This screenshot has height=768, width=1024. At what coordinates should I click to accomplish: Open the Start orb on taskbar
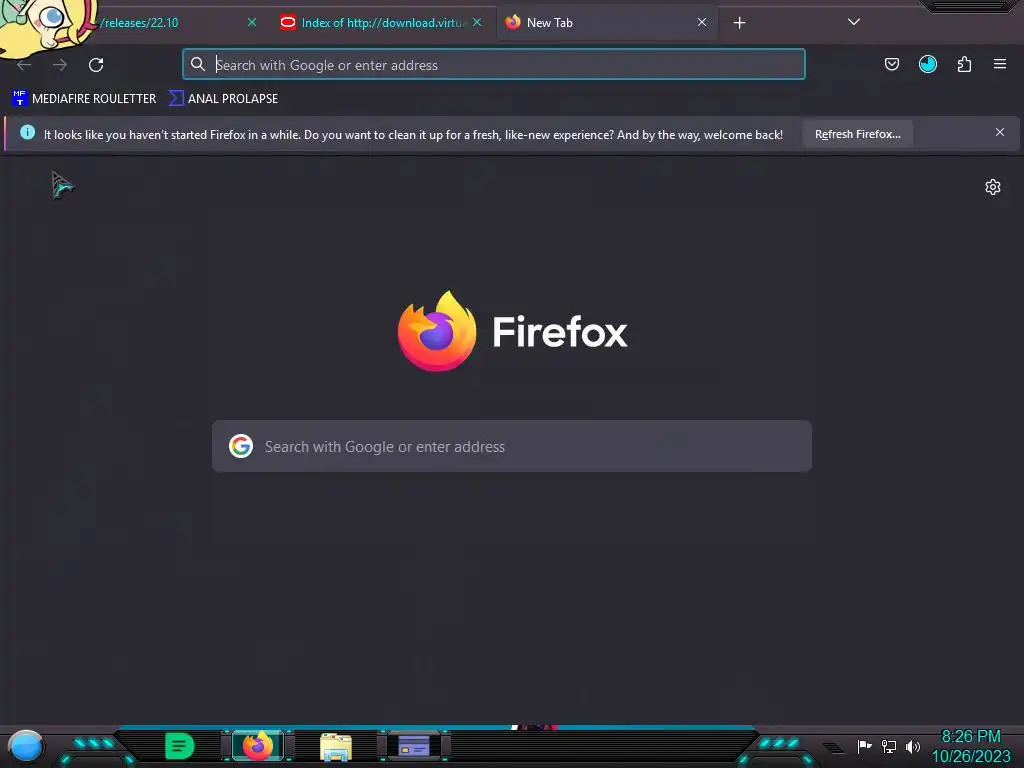coord(25,746)
